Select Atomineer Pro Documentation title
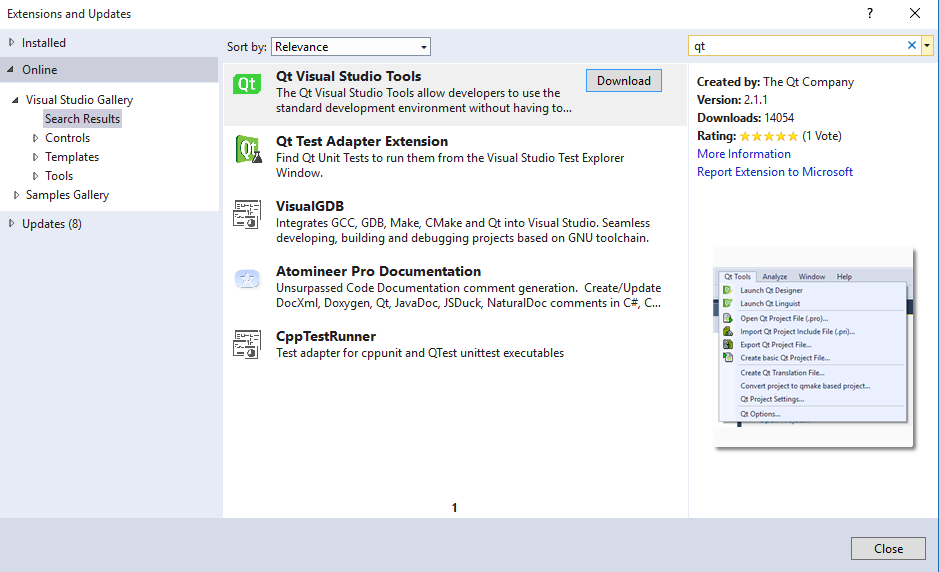 378,271
